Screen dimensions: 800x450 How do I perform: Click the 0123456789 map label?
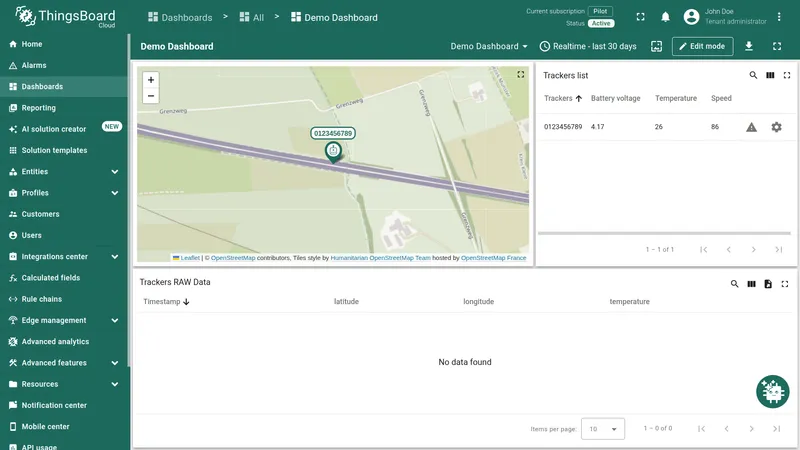coord(333,133)
